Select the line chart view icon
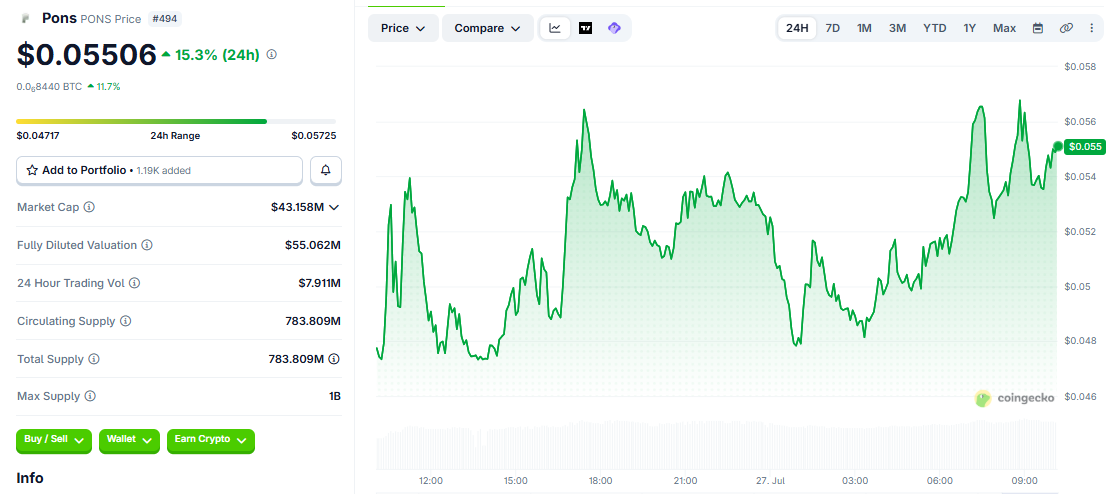Screen dimensions: 1115x494 pos(555,28)
